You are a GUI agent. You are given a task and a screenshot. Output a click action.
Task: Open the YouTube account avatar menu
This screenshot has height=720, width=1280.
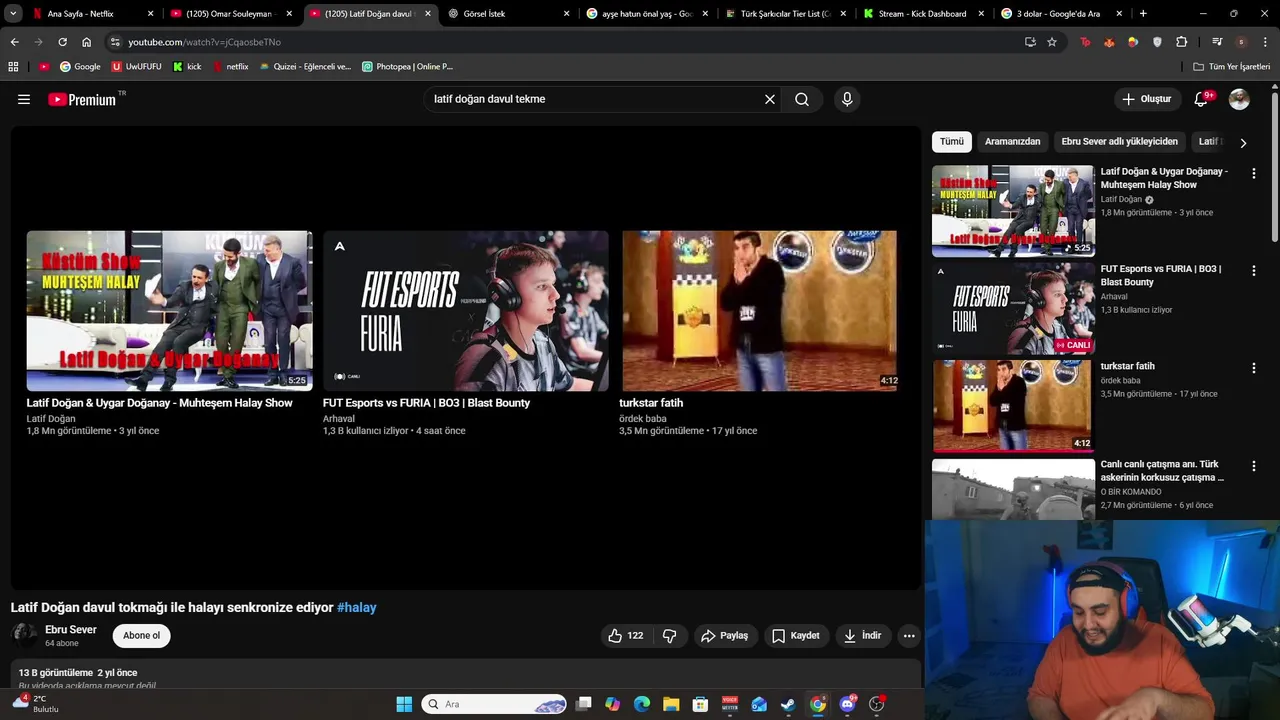[1239, 99]
